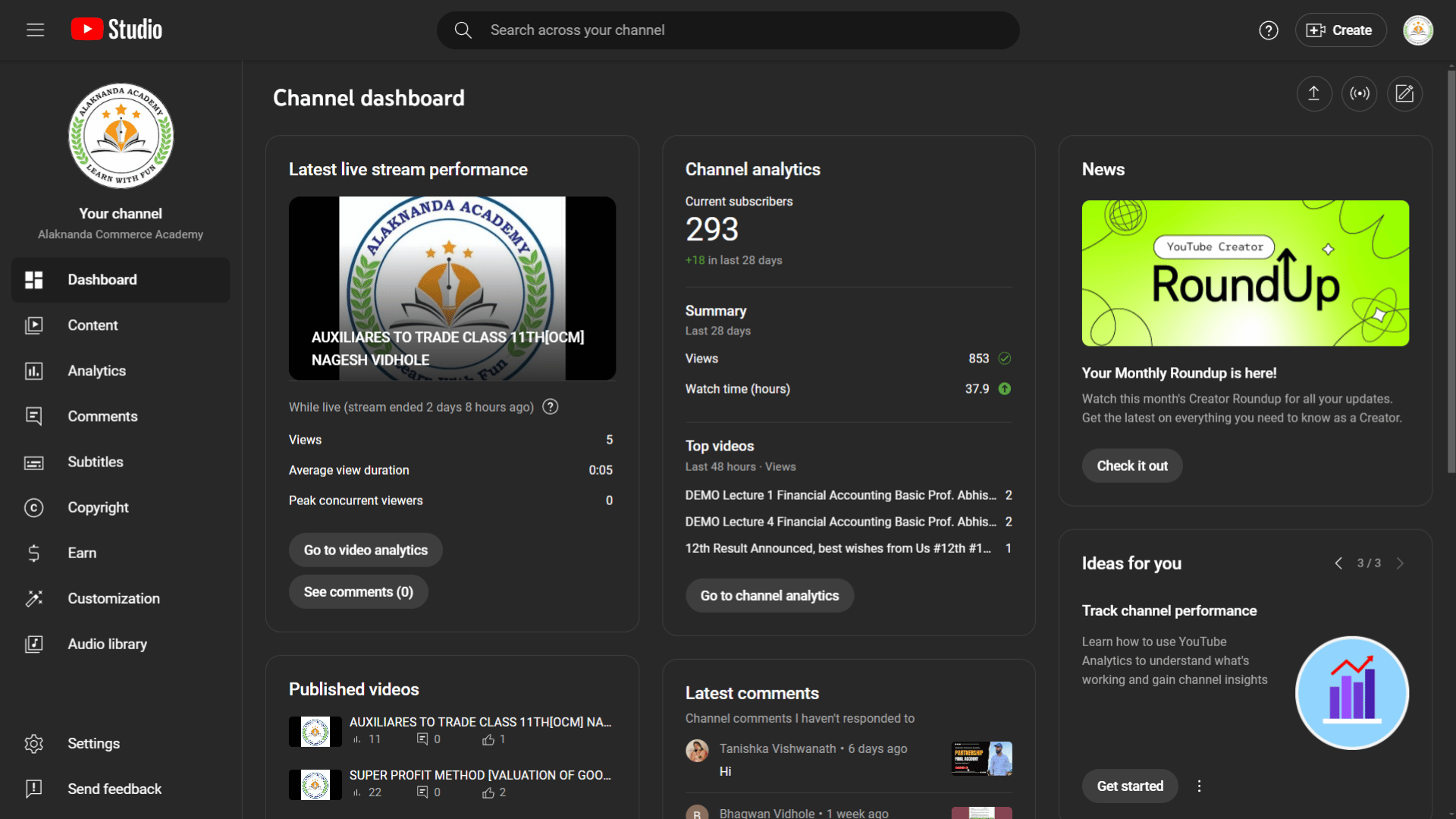1456x819 pixels.
Task: Click Go to channel analytics button
Action: click(770, 596)
